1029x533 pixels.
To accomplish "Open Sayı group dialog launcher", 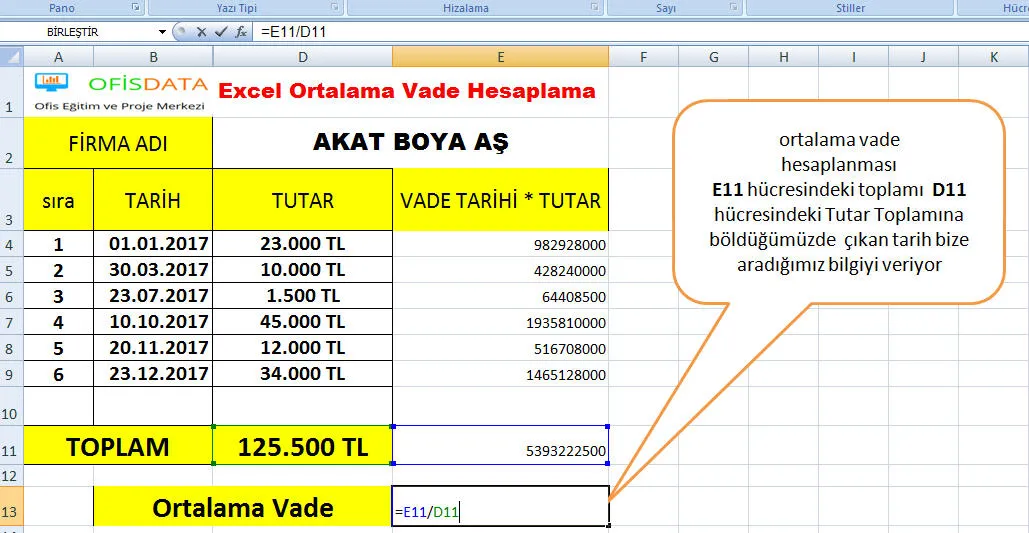I will [x=734, y=8].
